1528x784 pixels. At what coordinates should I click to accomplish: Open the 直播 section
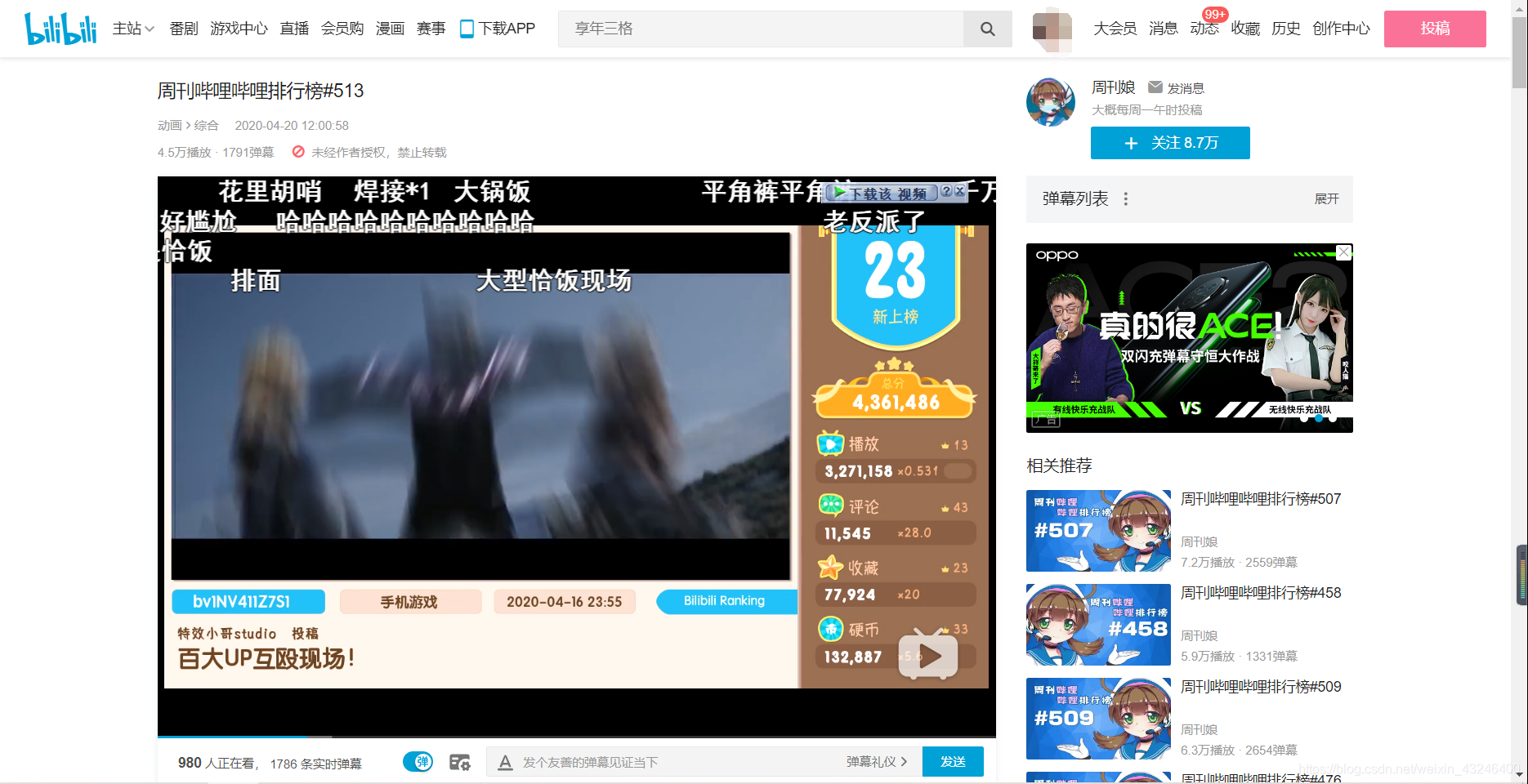tap(294, 29)
